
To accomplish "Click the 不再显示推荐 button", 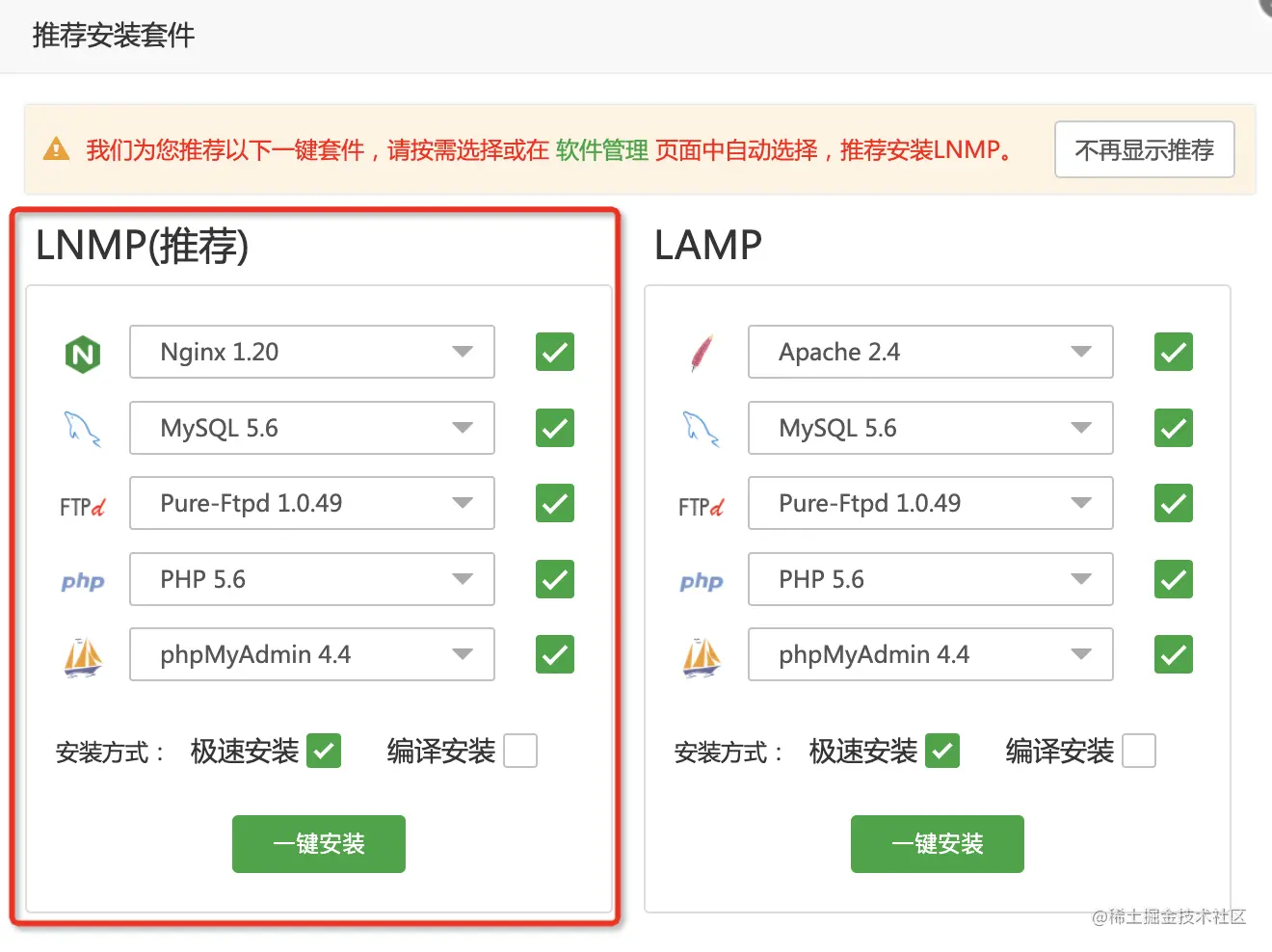I will click(x=1145, y=149).
